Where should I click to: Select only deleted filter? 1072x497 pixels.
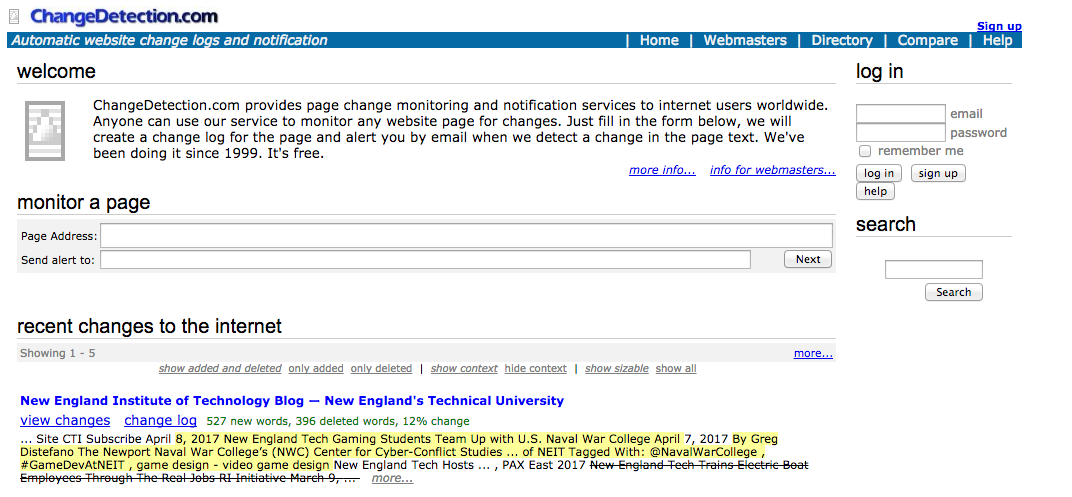click(381, 368)
